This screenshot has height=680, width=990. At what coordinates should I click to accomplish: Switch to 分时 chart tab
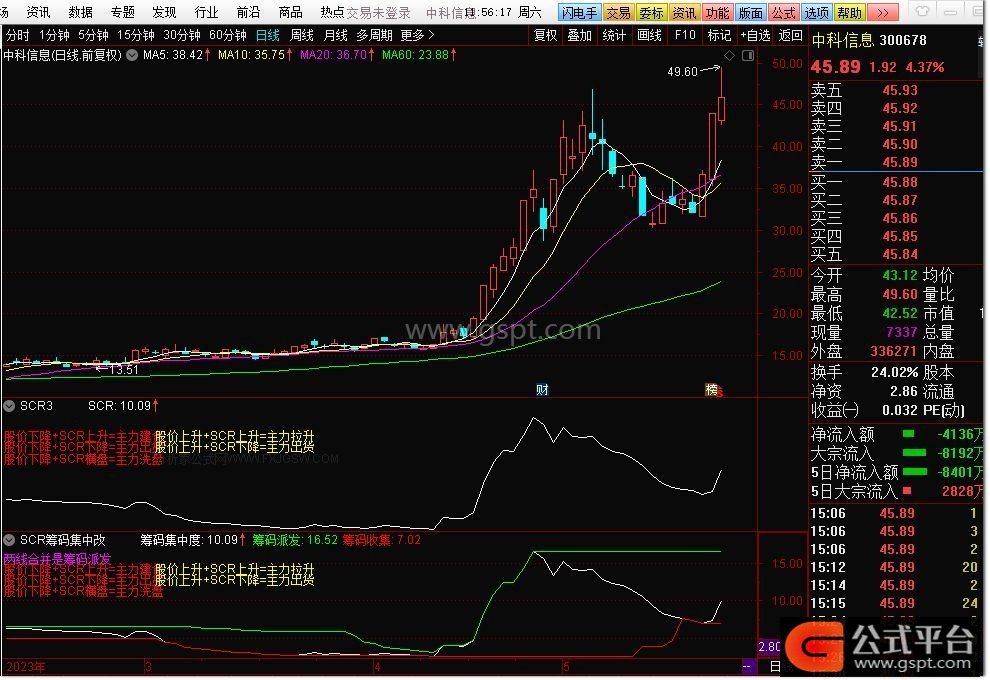pos(18,35)
